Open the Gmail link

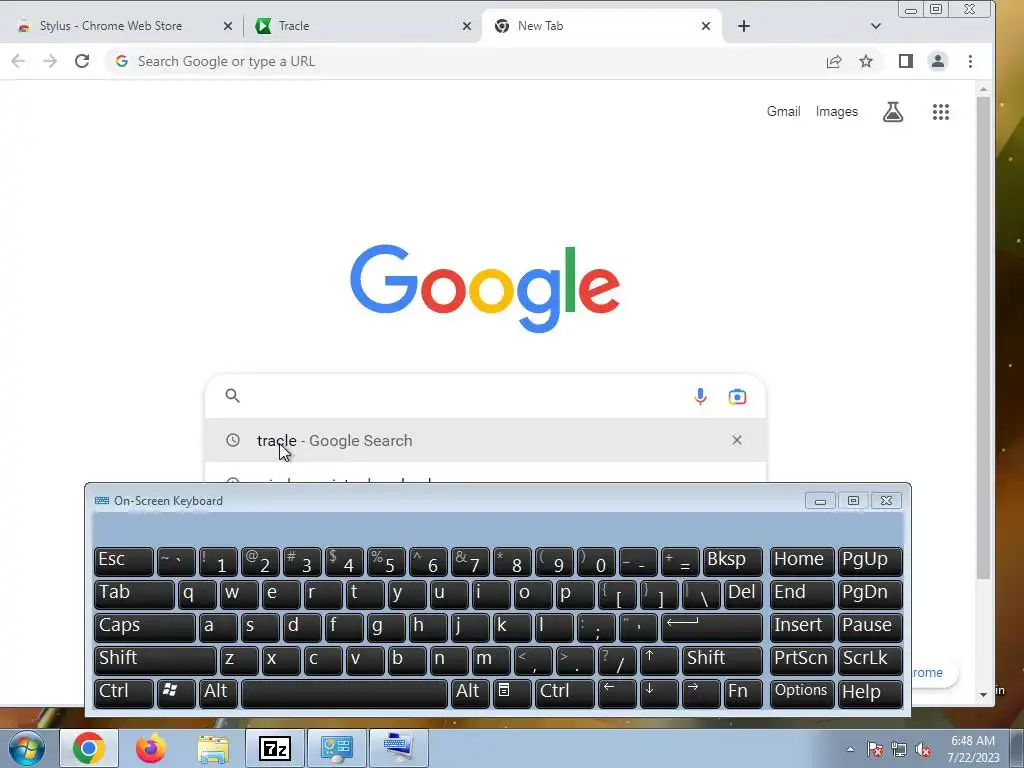pos(783,112)
